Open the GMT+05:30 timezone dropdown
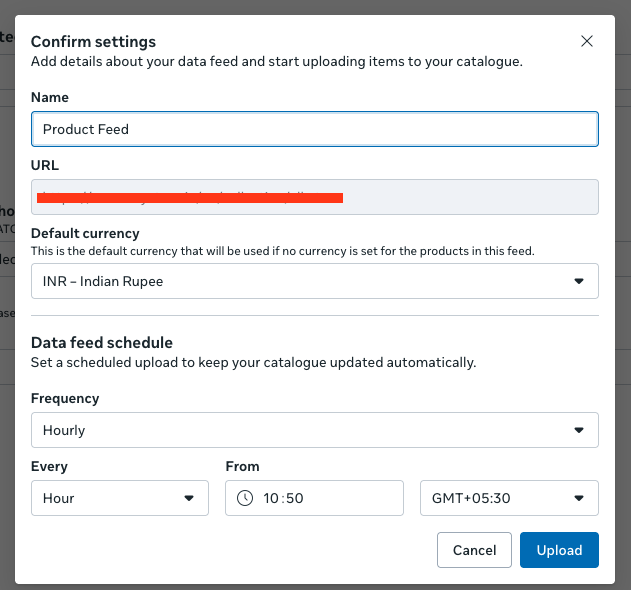The image size is (631, 590). [508, 498]
